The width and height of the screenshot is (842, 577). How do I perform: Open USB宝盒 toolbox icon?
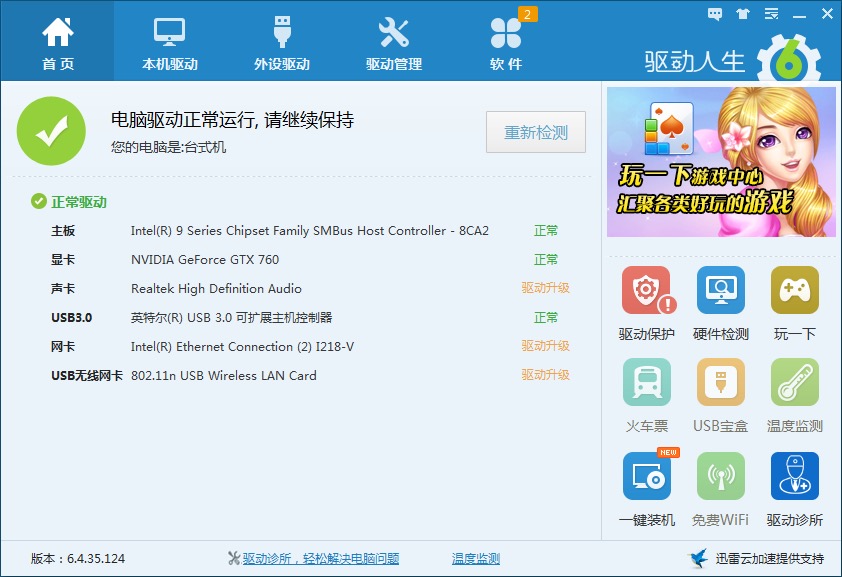[x=721, y=383]
